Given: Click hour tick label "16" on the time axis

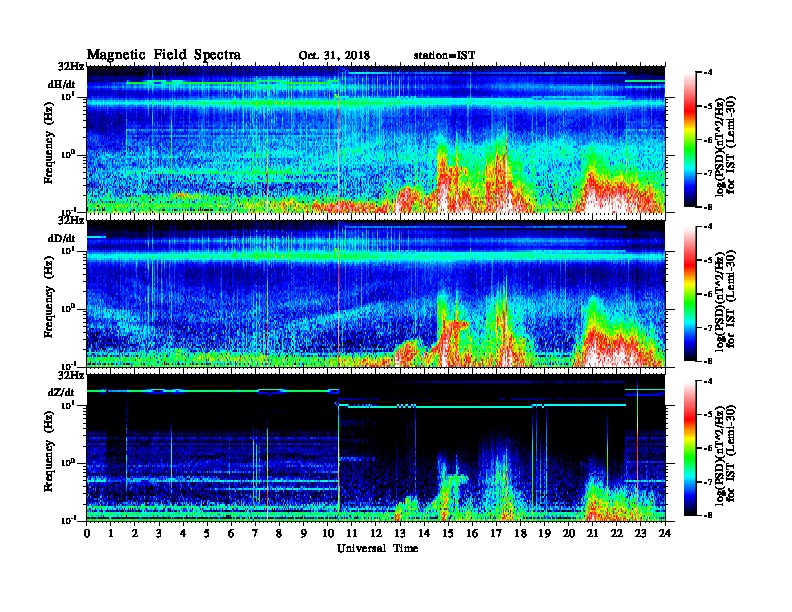Looking at the screenshot, I should [x=472, y=533].
